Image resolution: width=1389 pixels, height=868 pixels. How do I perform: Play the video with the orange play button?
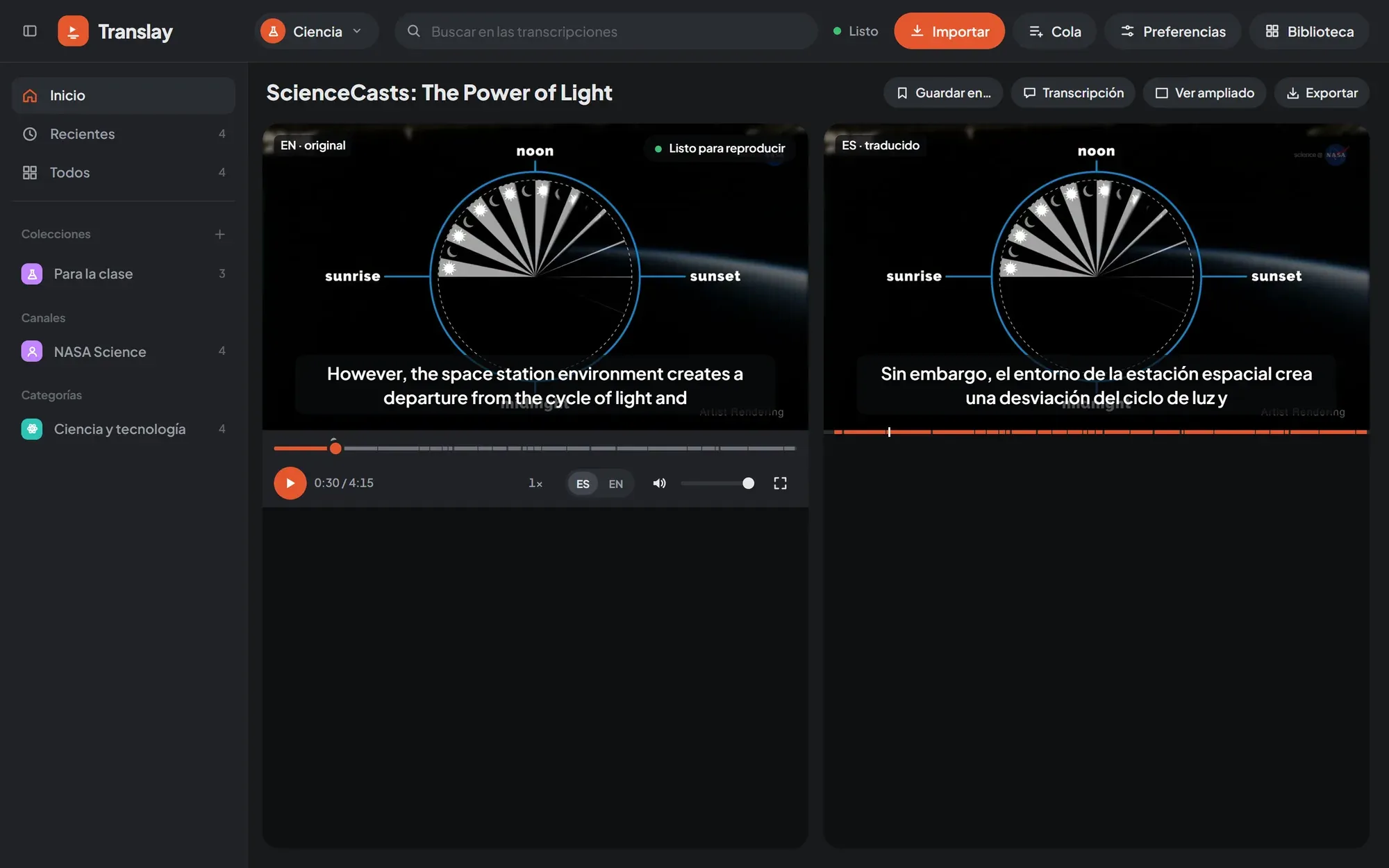pyautogui.click(x=290, y=483)
